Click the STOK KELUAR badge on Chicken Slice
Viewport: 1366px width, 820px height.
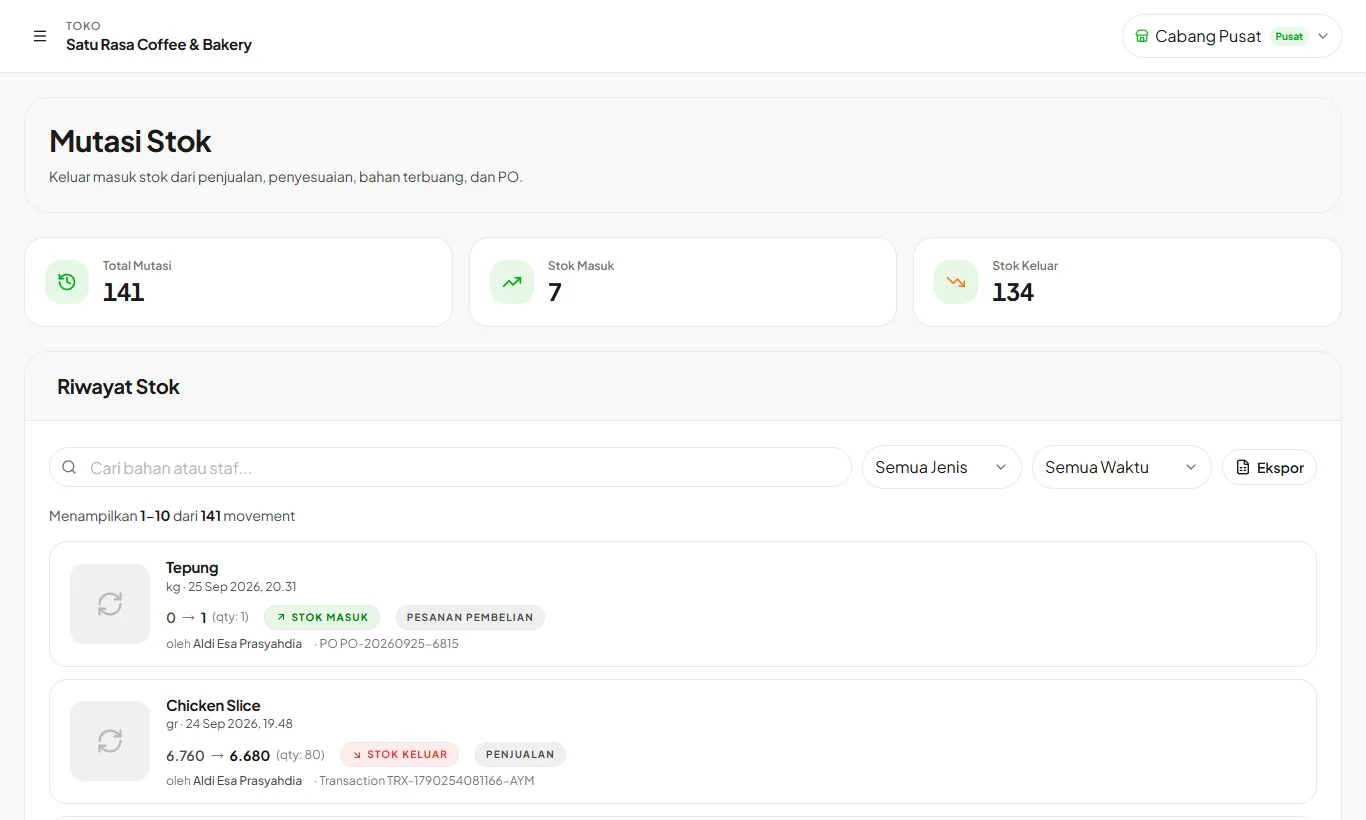point(400,754)
